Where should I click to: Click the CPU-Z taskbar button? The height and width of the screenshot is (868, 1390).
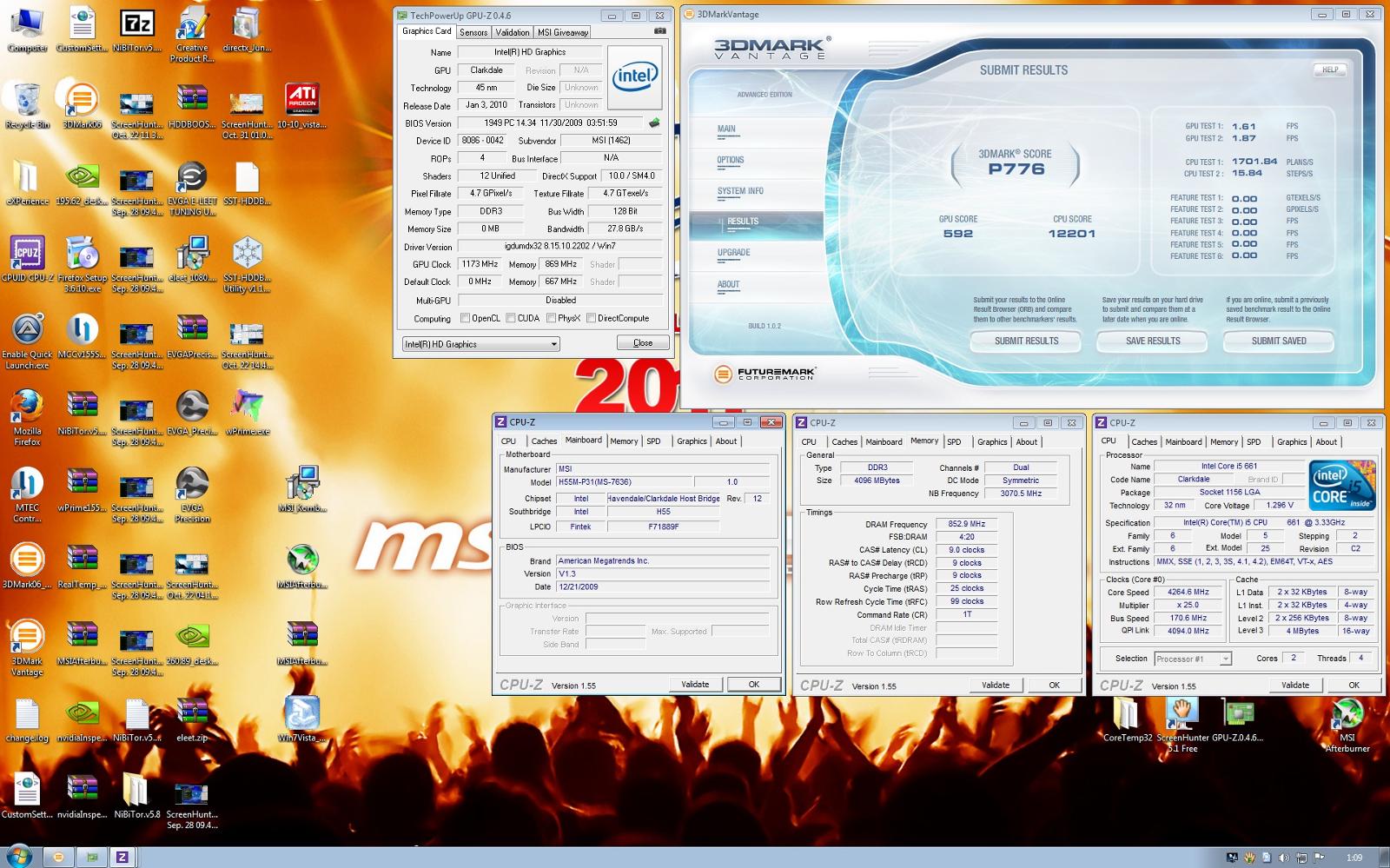122,857
